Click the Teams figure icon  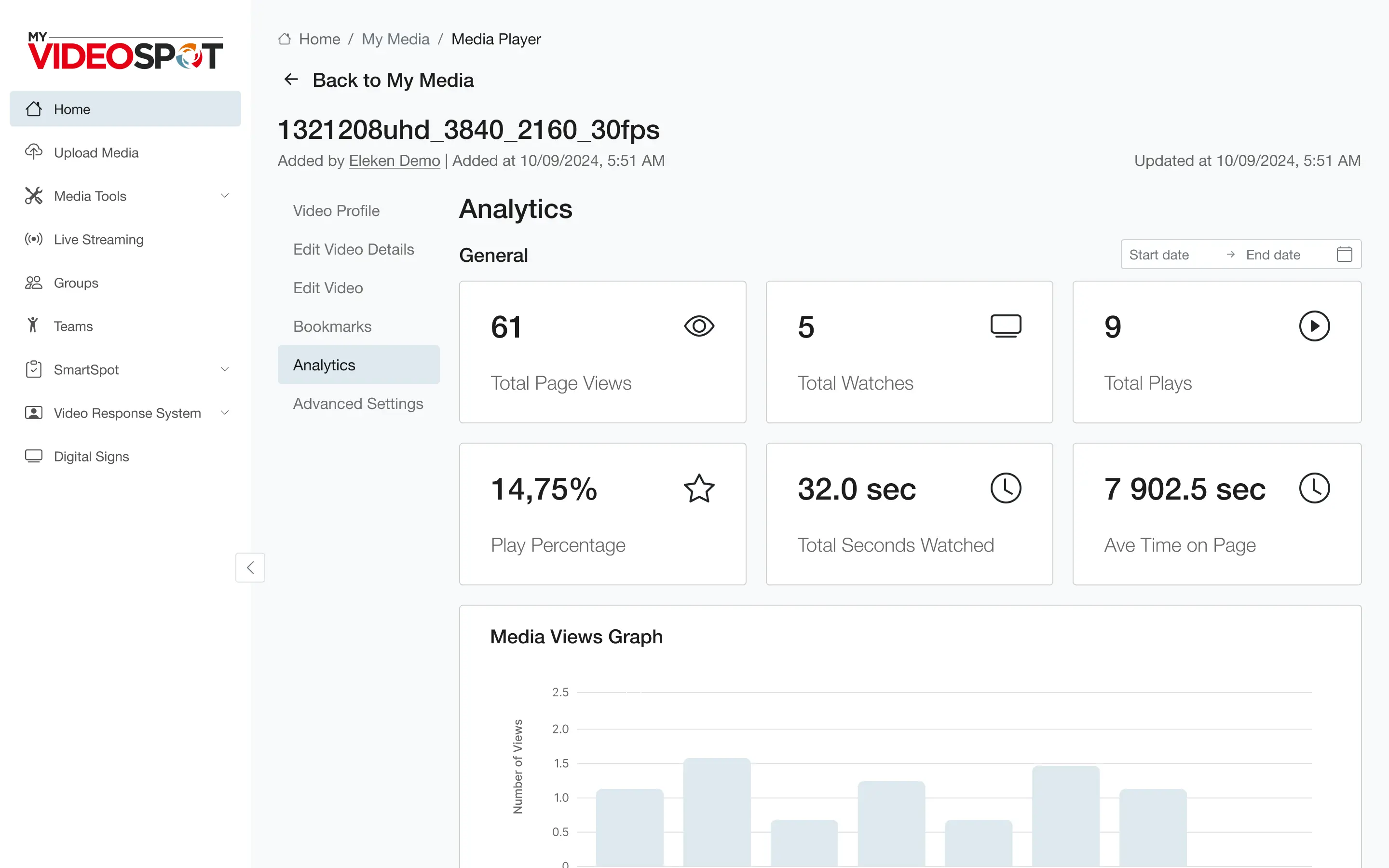(33, 325)
